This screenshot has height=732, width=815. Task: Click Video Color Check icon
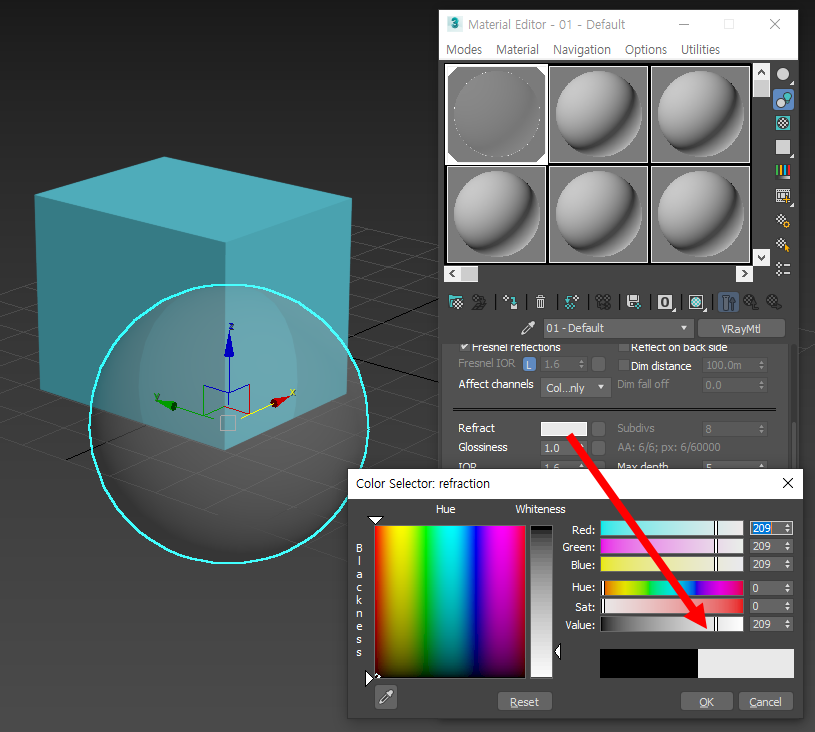coord(783,172)
